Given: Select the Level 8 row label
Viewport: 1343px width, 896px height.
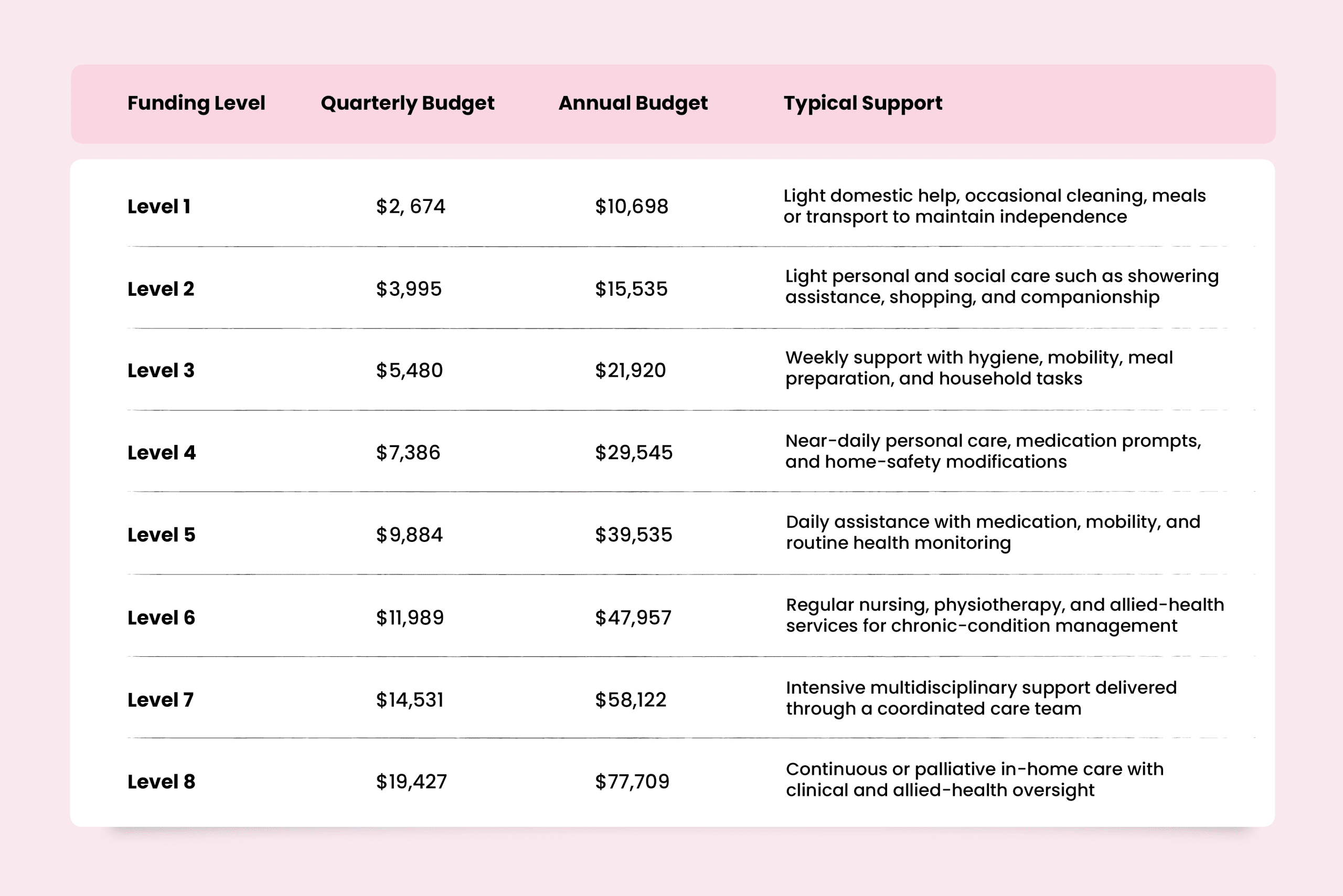Looking at the screenshot, I should (161, 782).
